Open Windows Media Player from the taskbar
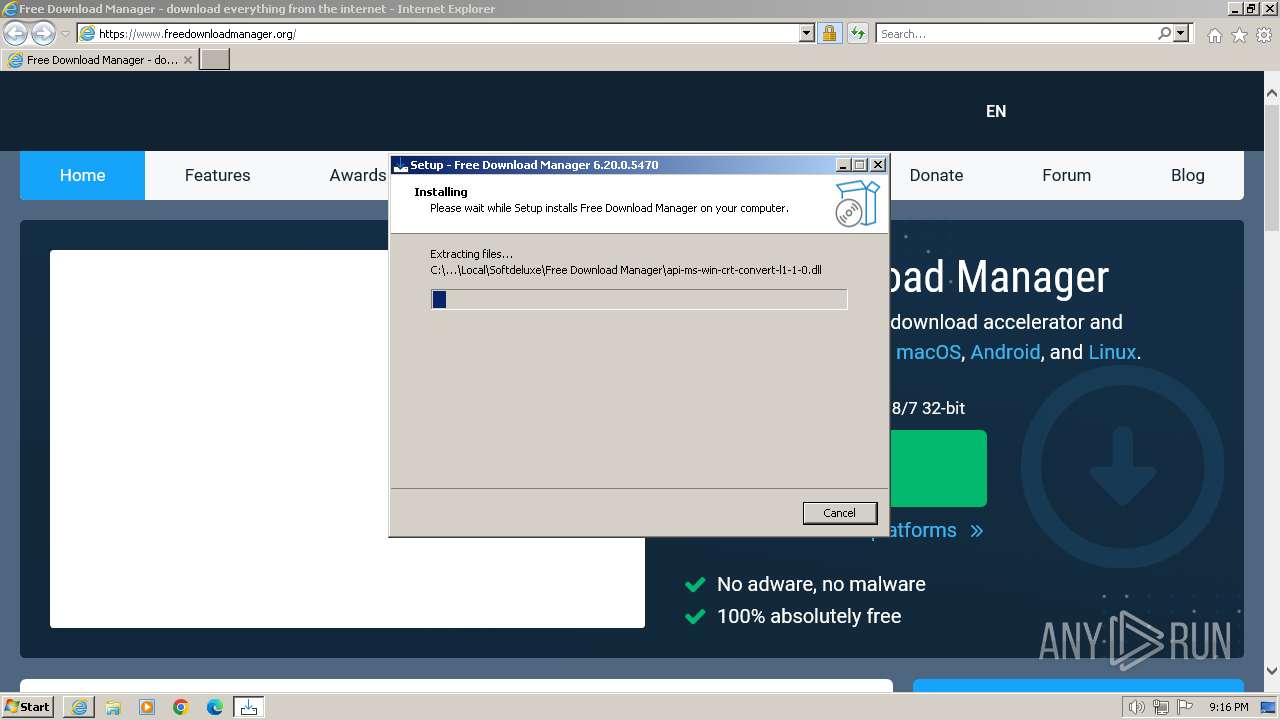The height and width of the screenshot is (720, 1280). (147, 707)
